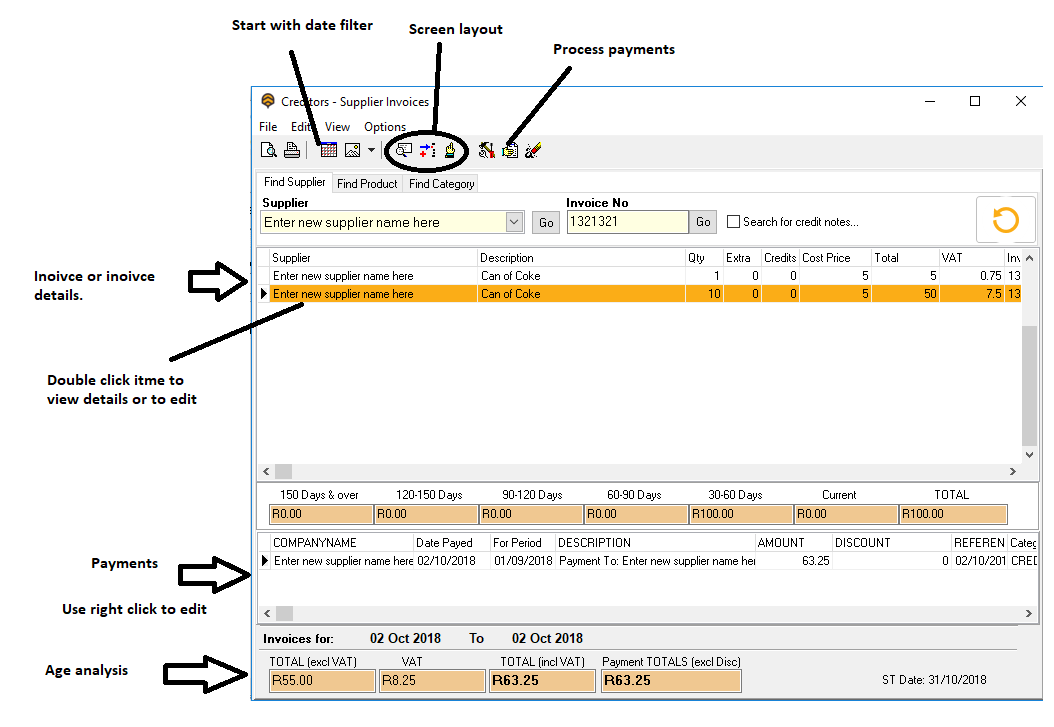Click Go button next to Supplier field
Image resolution: width=1054 pixels, height=727 pixels.
pos(546,223)
